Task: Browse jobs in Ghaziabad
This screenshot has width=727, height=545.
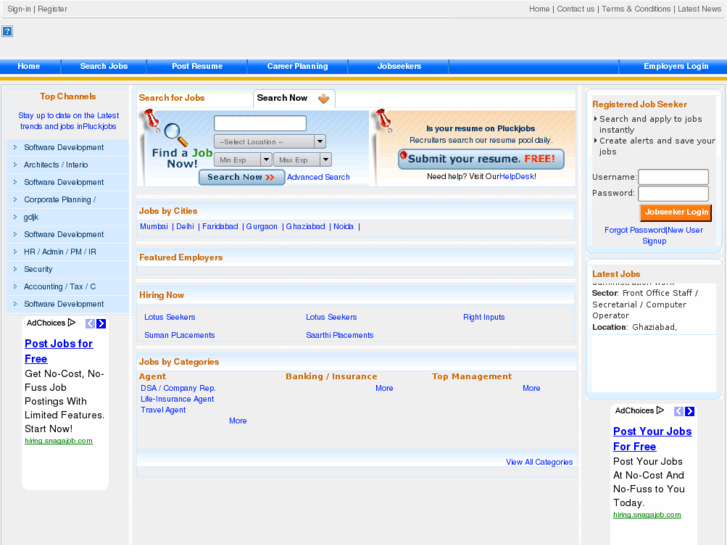Action: [x=305, y=226]
